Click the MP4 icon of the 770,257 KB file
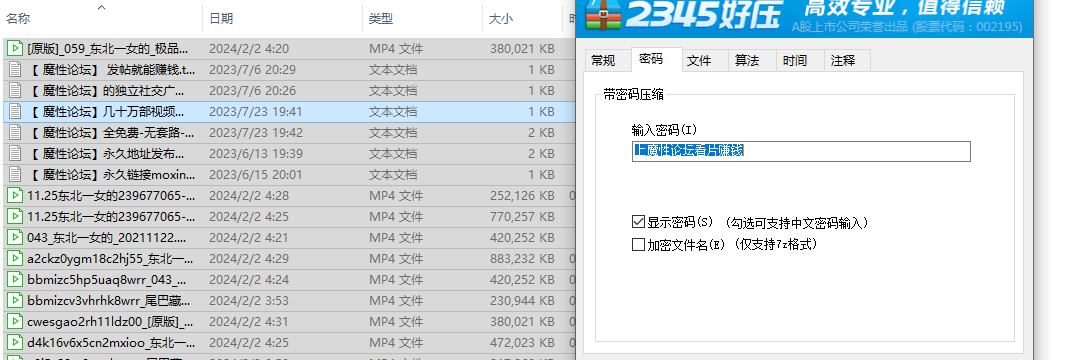The image size is (1079, 360). (x=14, y=216)
